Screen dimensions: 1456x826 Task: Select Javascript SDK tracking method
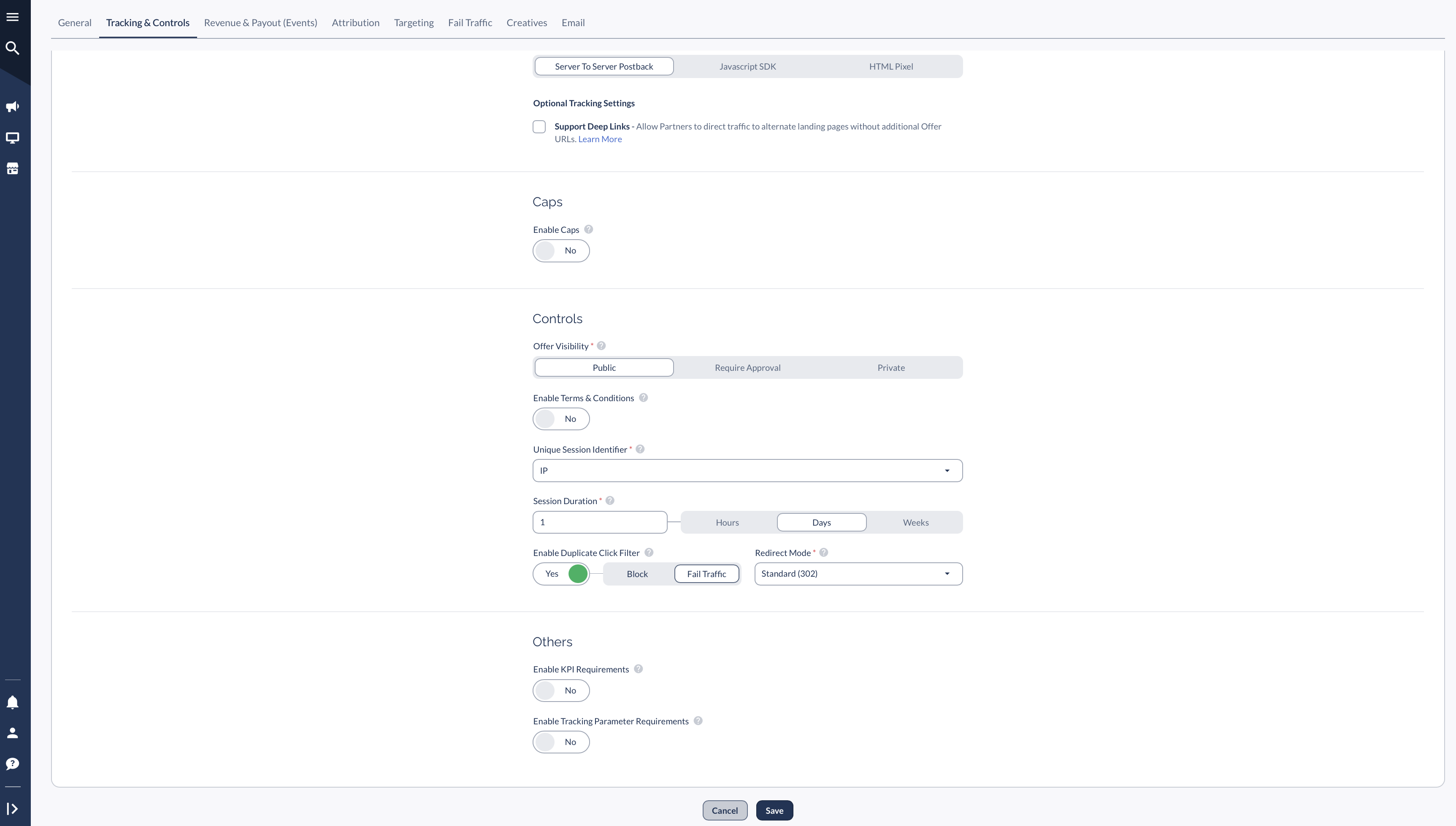coord(748,66)
